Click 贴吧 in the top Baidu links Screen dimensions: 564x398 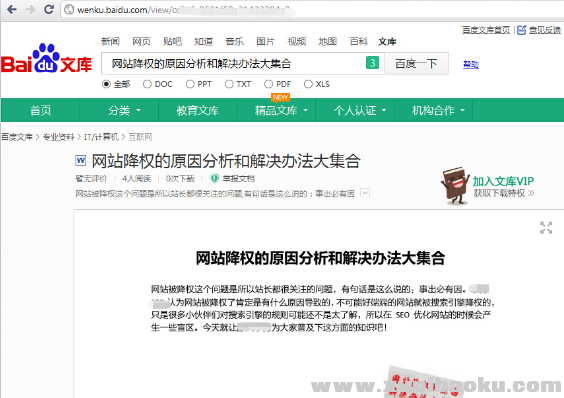tap(172, 41)
